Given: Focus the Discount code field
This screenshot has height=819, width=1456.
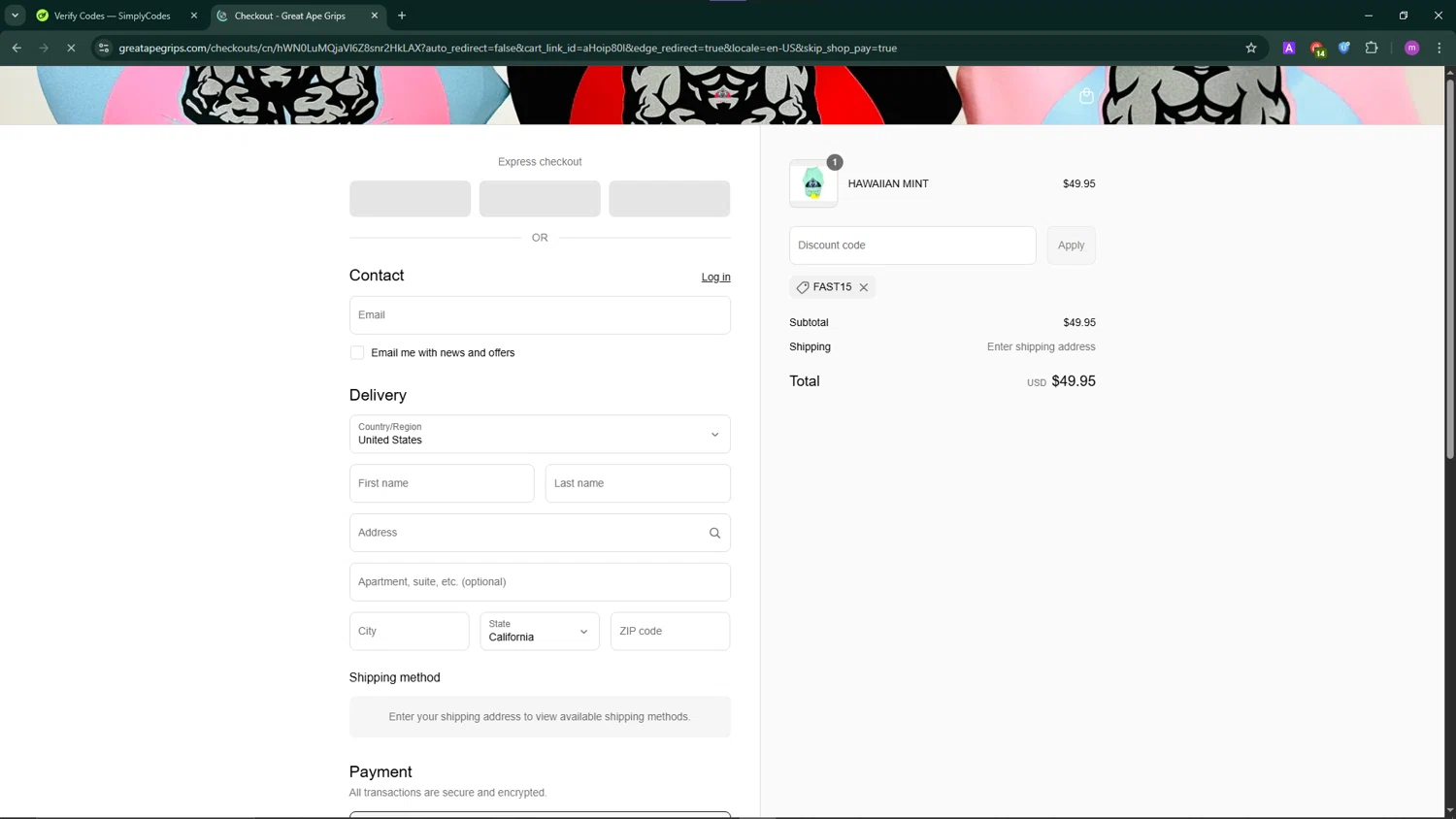Looking at the screenshot, I should (912, 246).
